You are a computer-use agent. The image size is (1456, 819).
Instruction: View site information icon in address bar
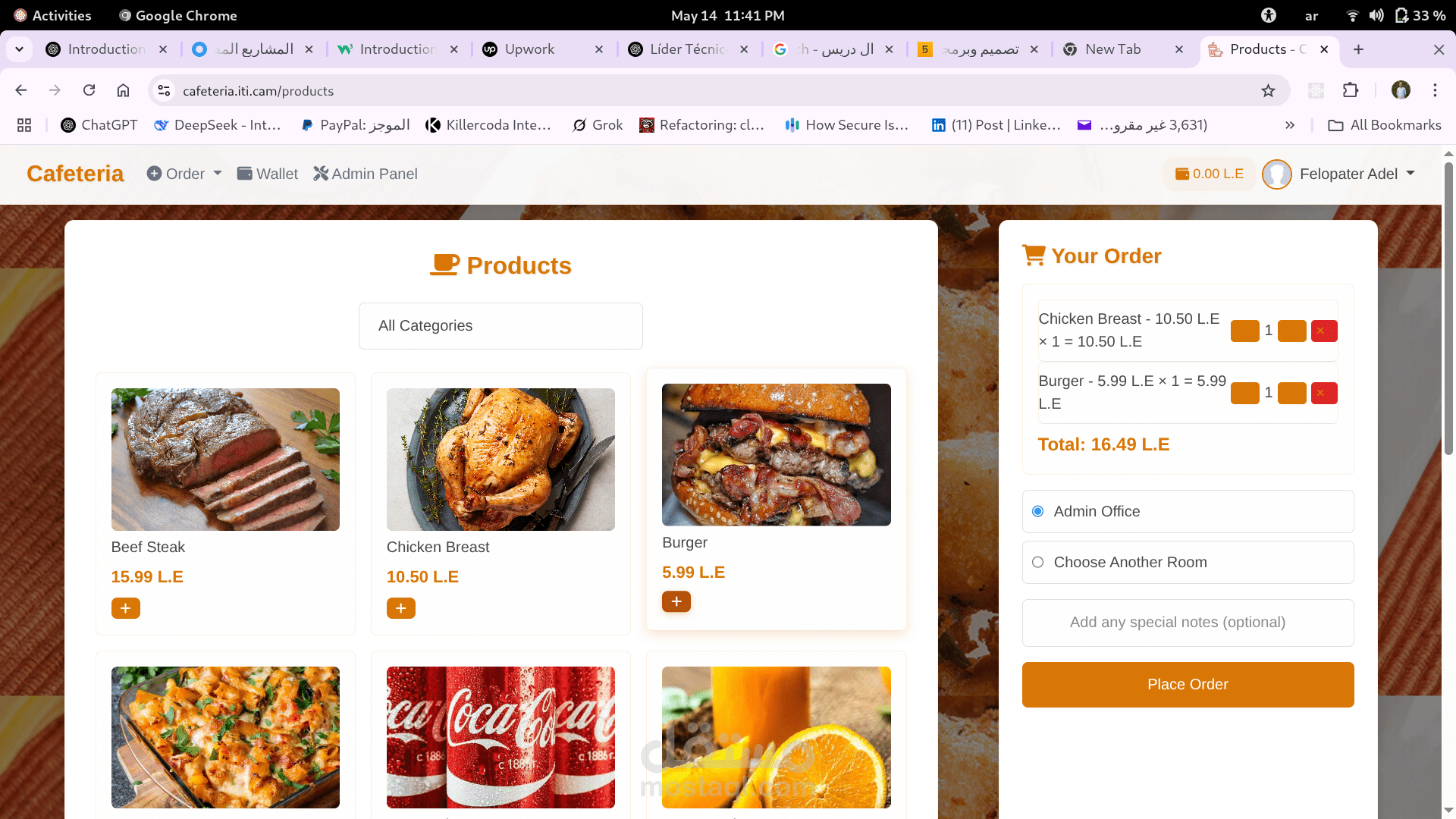click(164, 91)
